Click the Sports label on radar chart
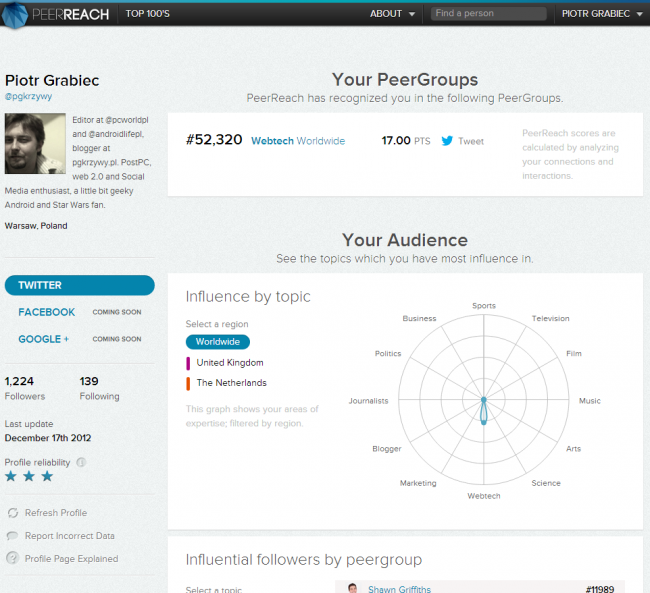The image size is (650, 593). pos(484,306)
